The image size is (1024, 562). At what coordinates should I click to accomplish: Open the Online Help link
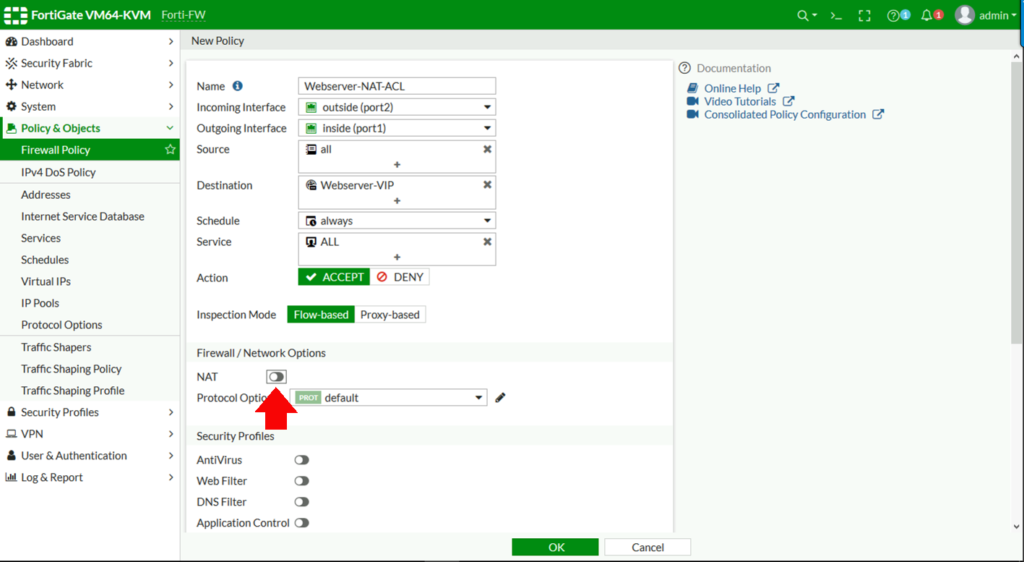coord(732,89)
